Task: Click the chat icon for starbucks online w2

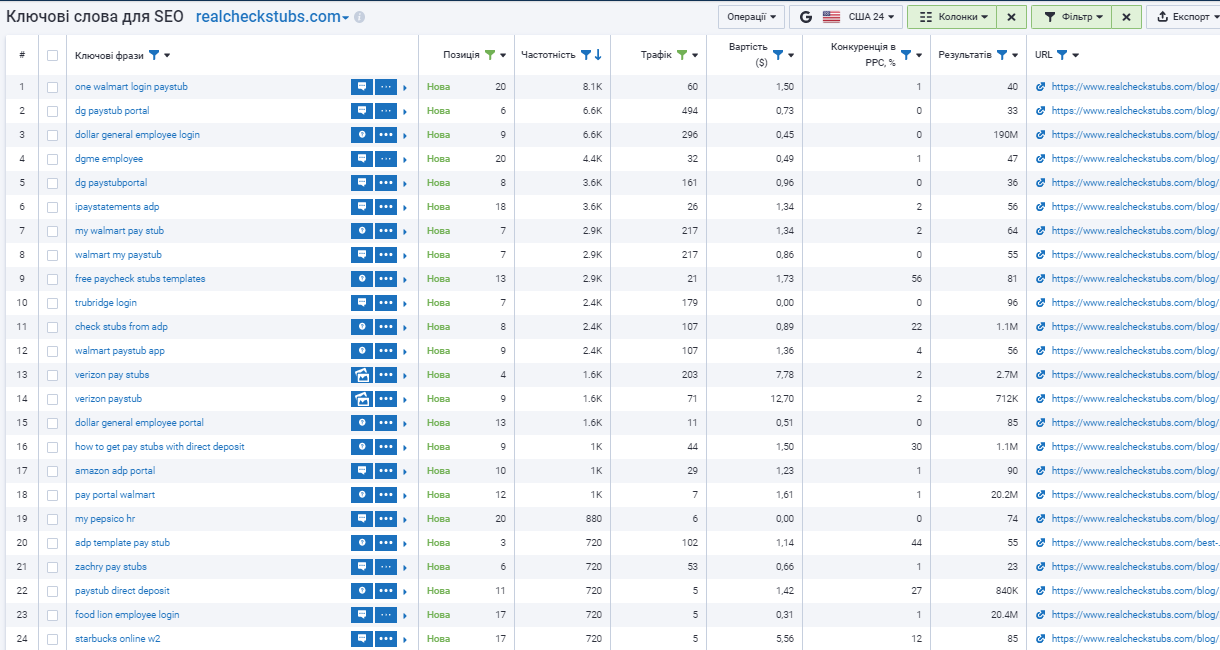Action: click(362, 639)
